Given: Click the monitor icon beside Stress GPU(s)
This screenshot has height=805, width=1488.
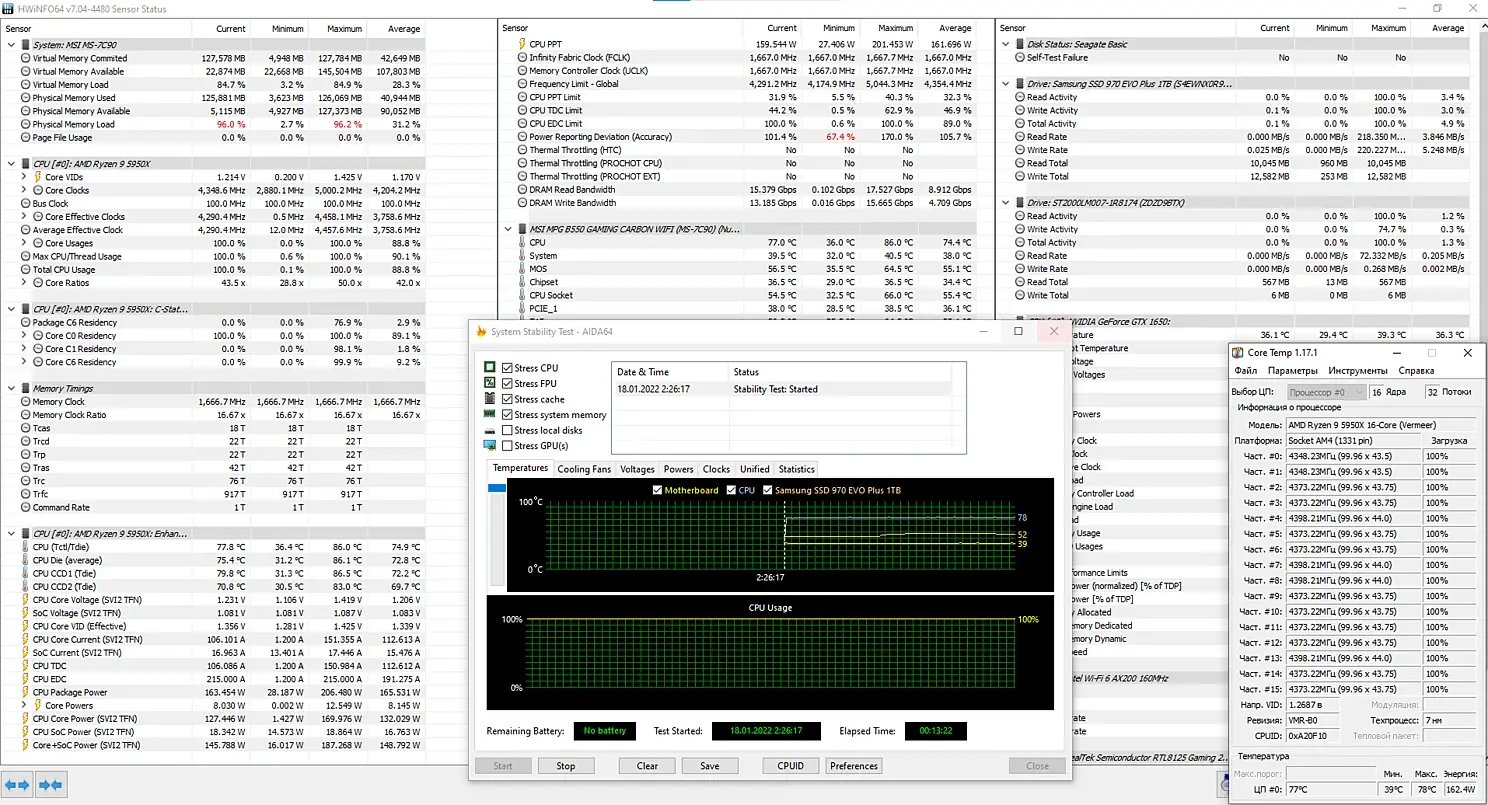Looking at the screenshot, I should pos(490,445).
